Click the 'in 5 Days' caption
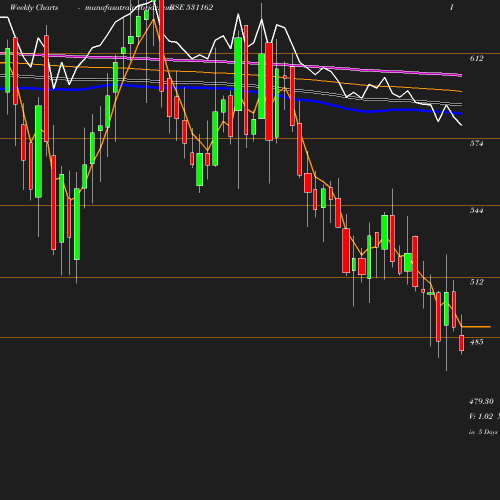The image size is (500, 500). click(483, 432)
